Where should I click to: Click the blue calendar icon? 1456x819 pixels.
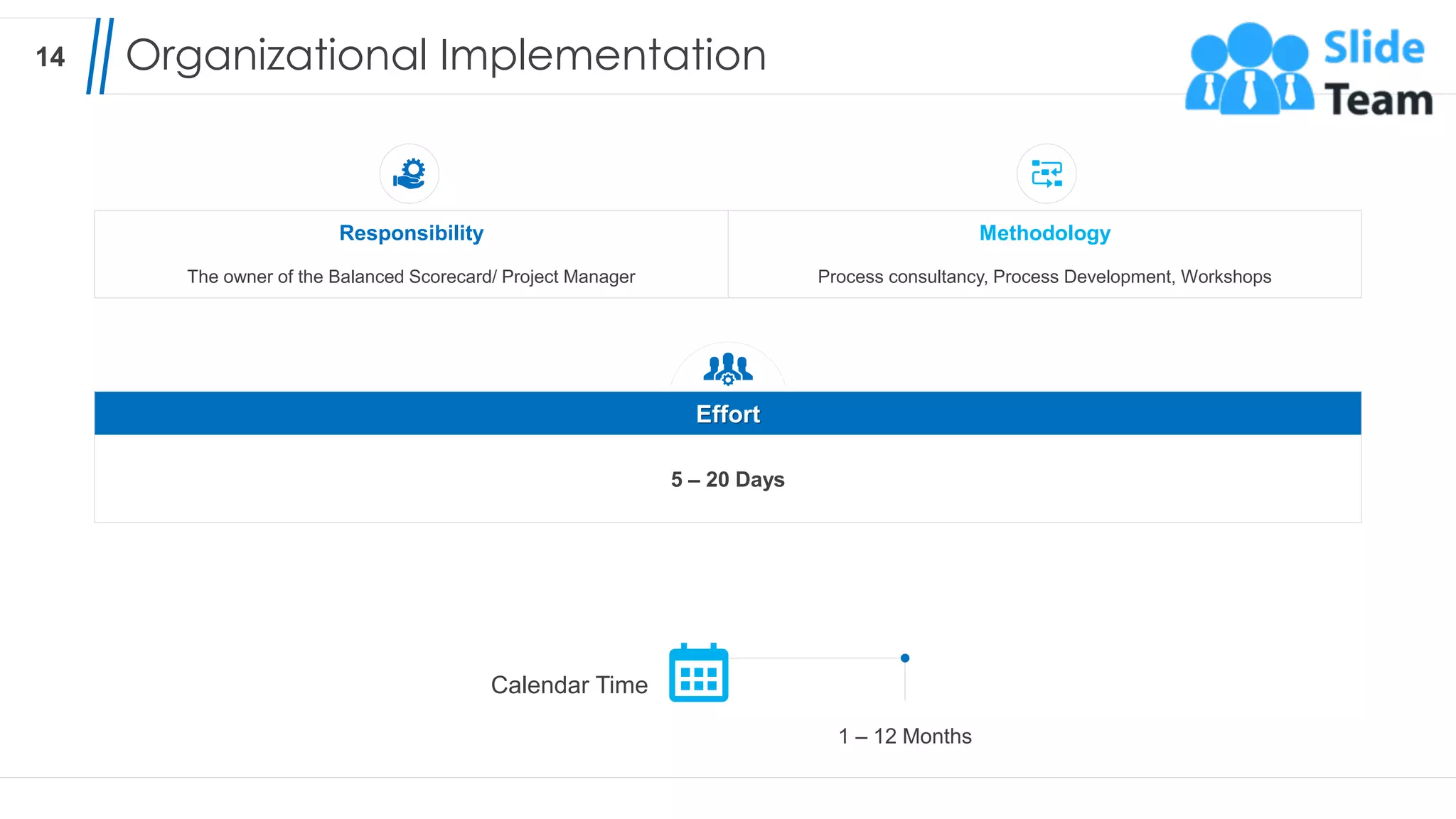[698, 673]
